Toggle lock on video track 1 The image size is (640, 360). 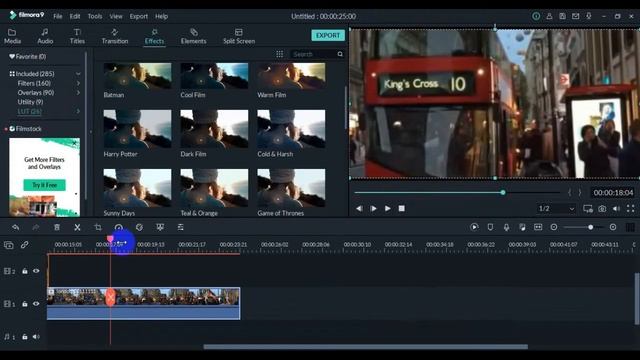pyautogui.click(x=25, y=304)
